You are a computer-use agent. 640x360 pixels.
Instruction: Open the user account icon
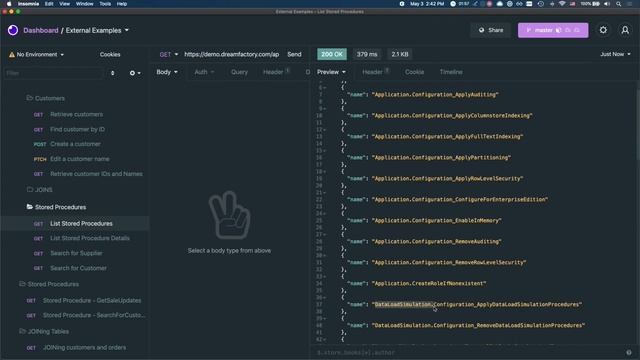pos(625,30)
